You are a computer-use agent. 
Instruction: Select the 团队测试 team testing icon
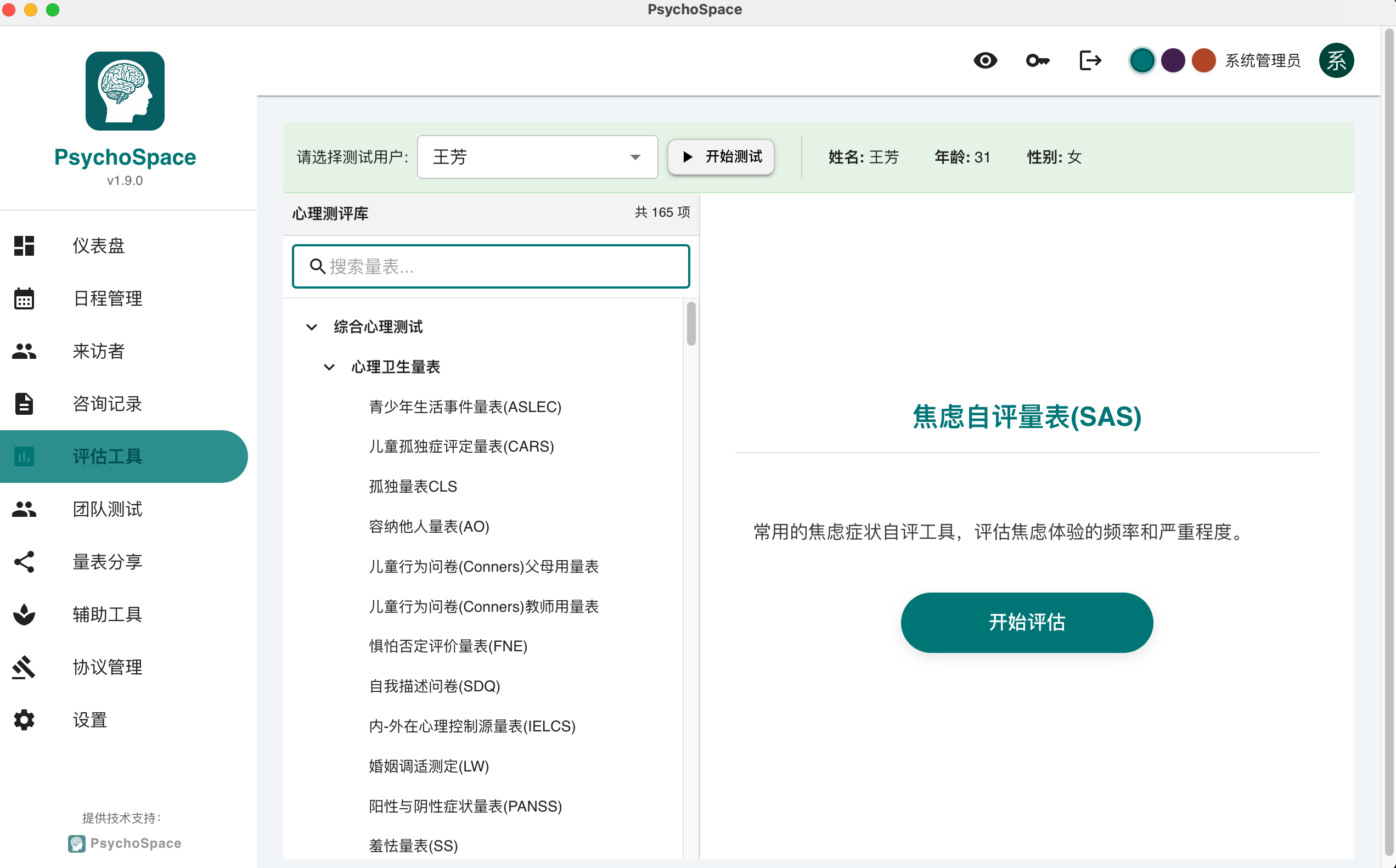[x=24, y=509]
